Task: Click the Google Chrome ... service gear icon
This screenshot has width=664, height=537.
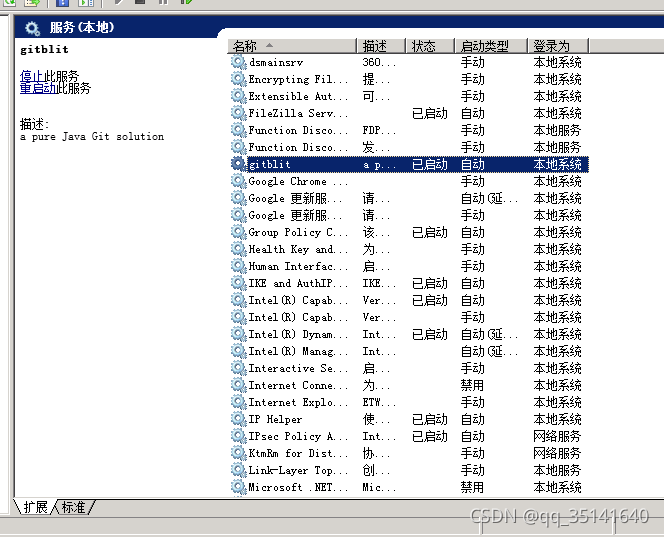Action: click(x=238, y=181)
